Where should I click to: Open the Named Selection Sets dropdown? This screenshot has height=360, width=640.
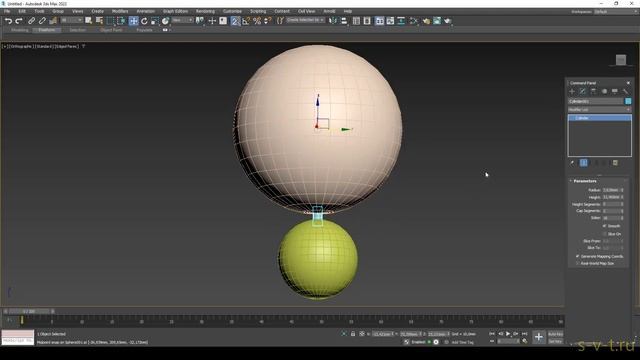(305, 20)
